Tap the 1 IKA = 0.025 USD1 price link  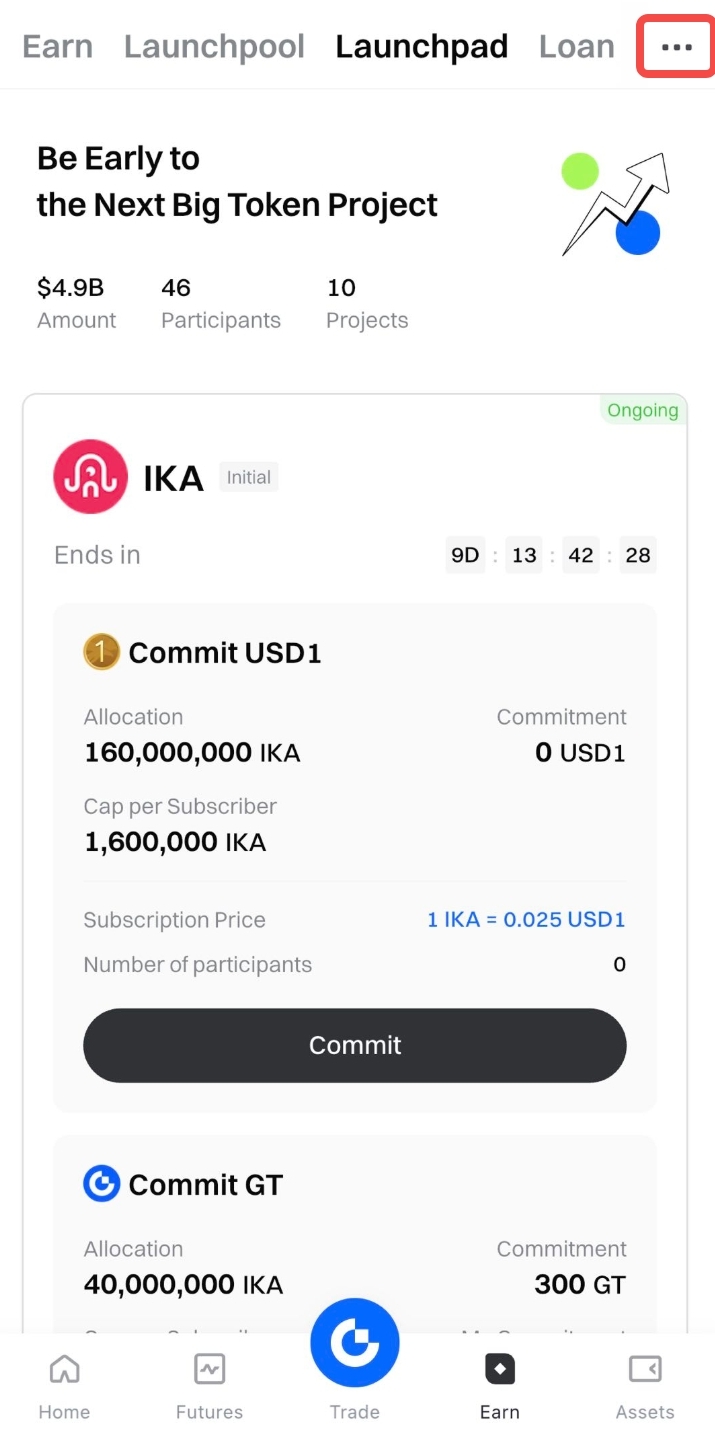(526, 920)
